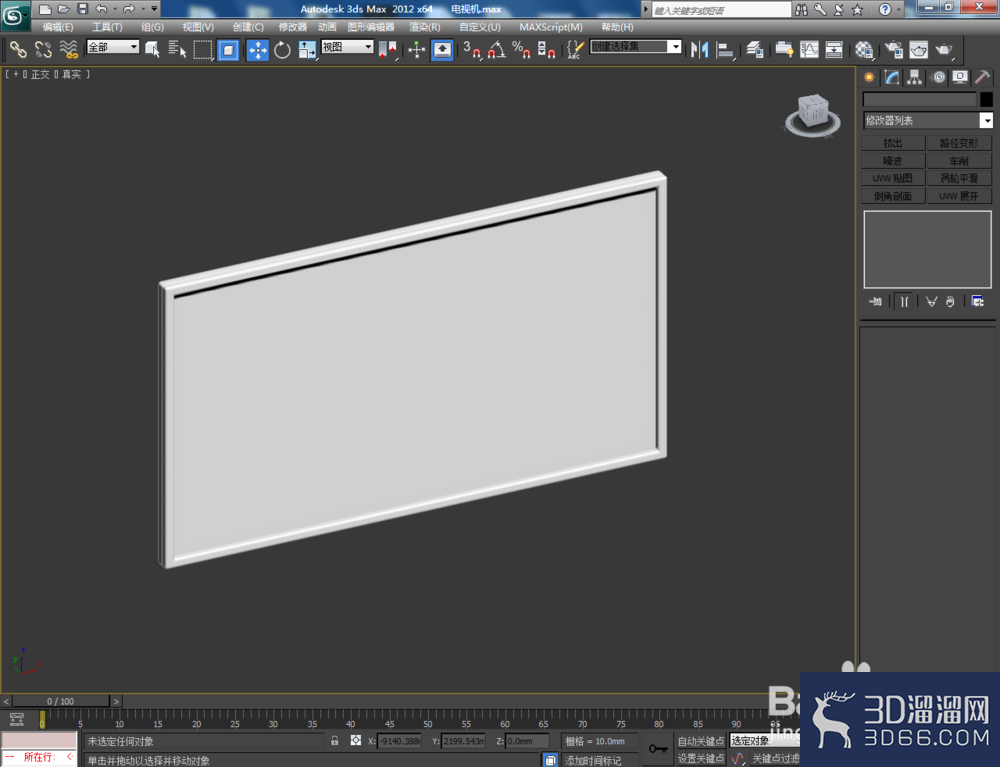Open Rendered Frame Window
Image resolution: width=1000 pixels, height=767 pixels.
pos(918,50)
